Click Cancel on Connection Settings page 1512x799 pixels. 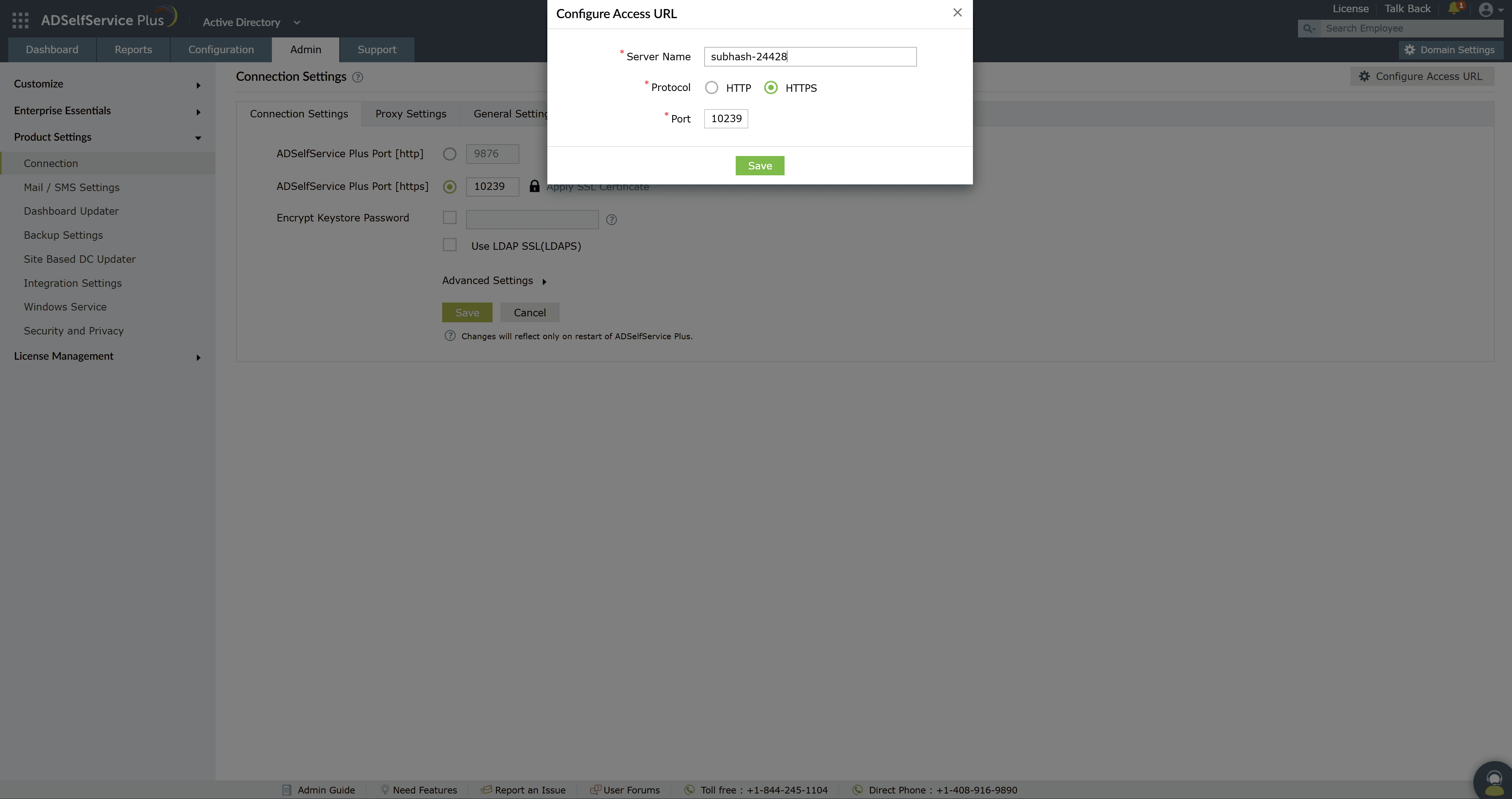coord(530,312)
